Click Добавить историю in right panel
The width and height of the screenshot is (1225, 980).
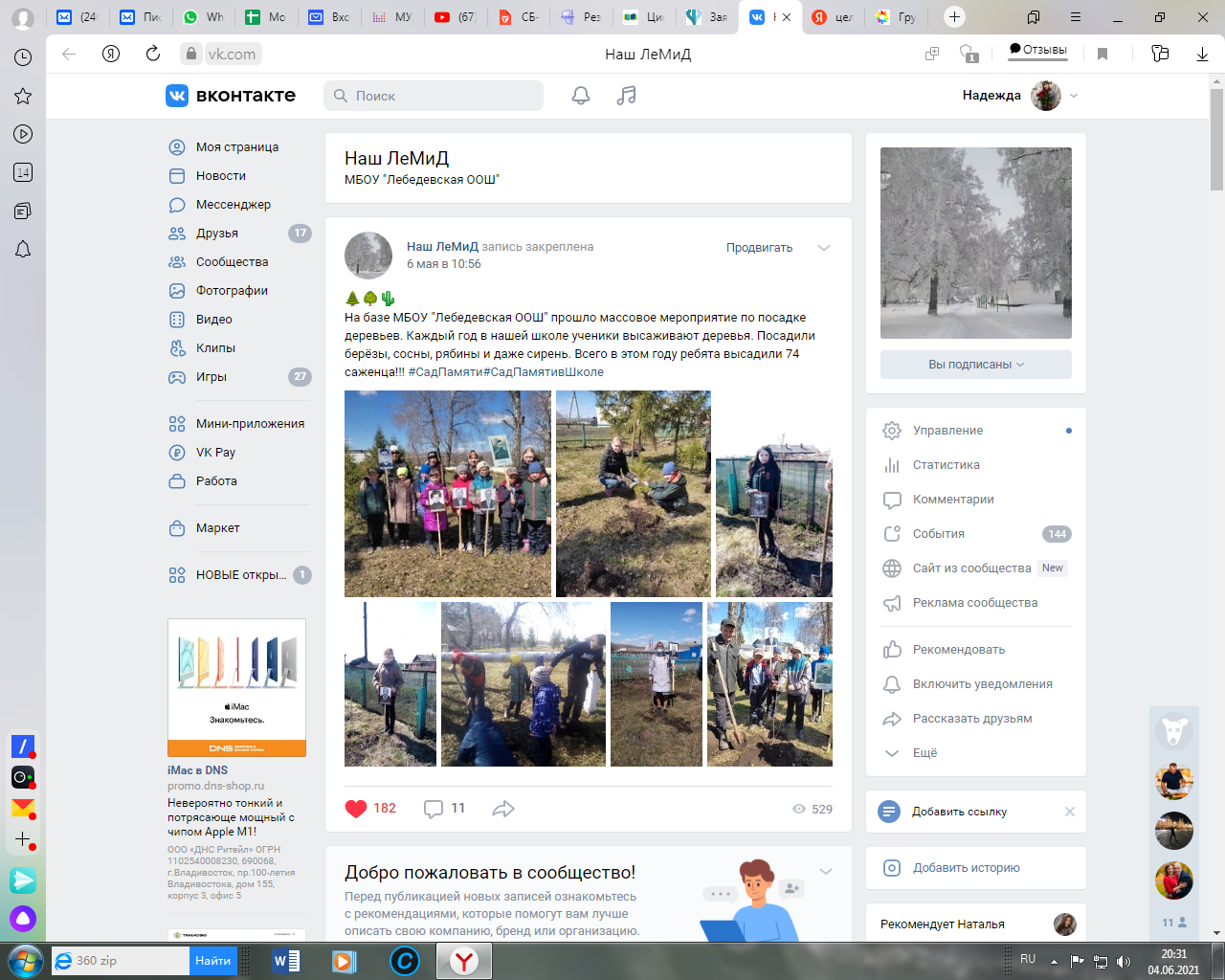point(966,868)
